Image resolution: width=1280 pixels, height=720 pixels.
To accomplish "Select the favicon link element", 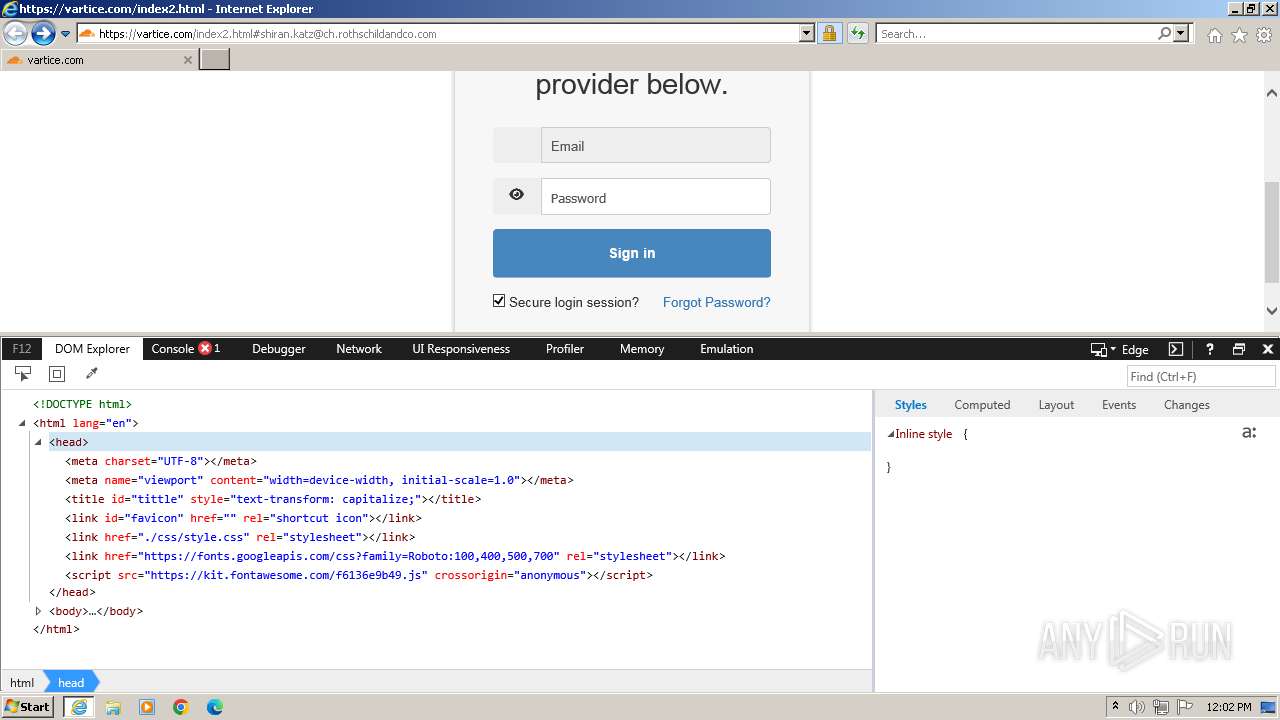I will pyautogui.click(x=243, y=518).
